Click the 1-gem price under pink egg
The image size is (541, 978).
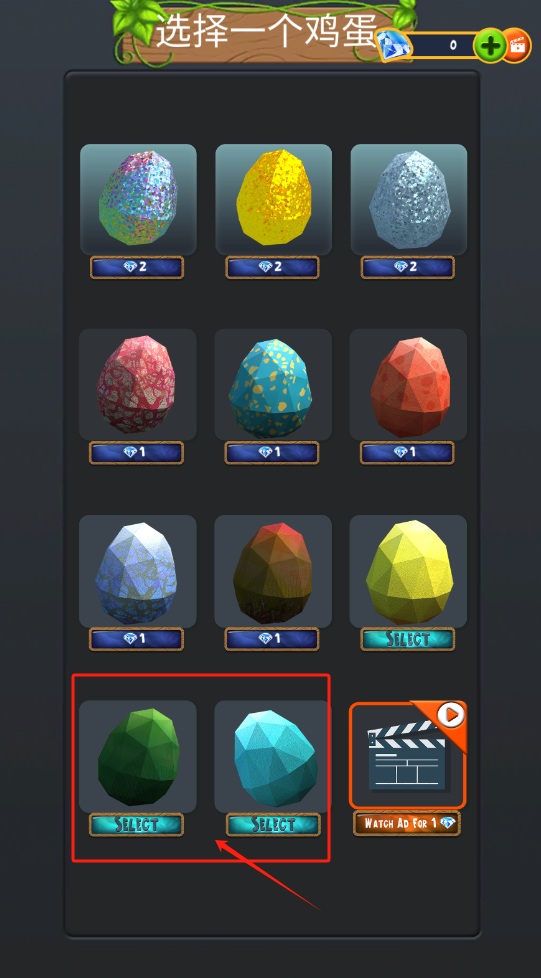(137, 452)
